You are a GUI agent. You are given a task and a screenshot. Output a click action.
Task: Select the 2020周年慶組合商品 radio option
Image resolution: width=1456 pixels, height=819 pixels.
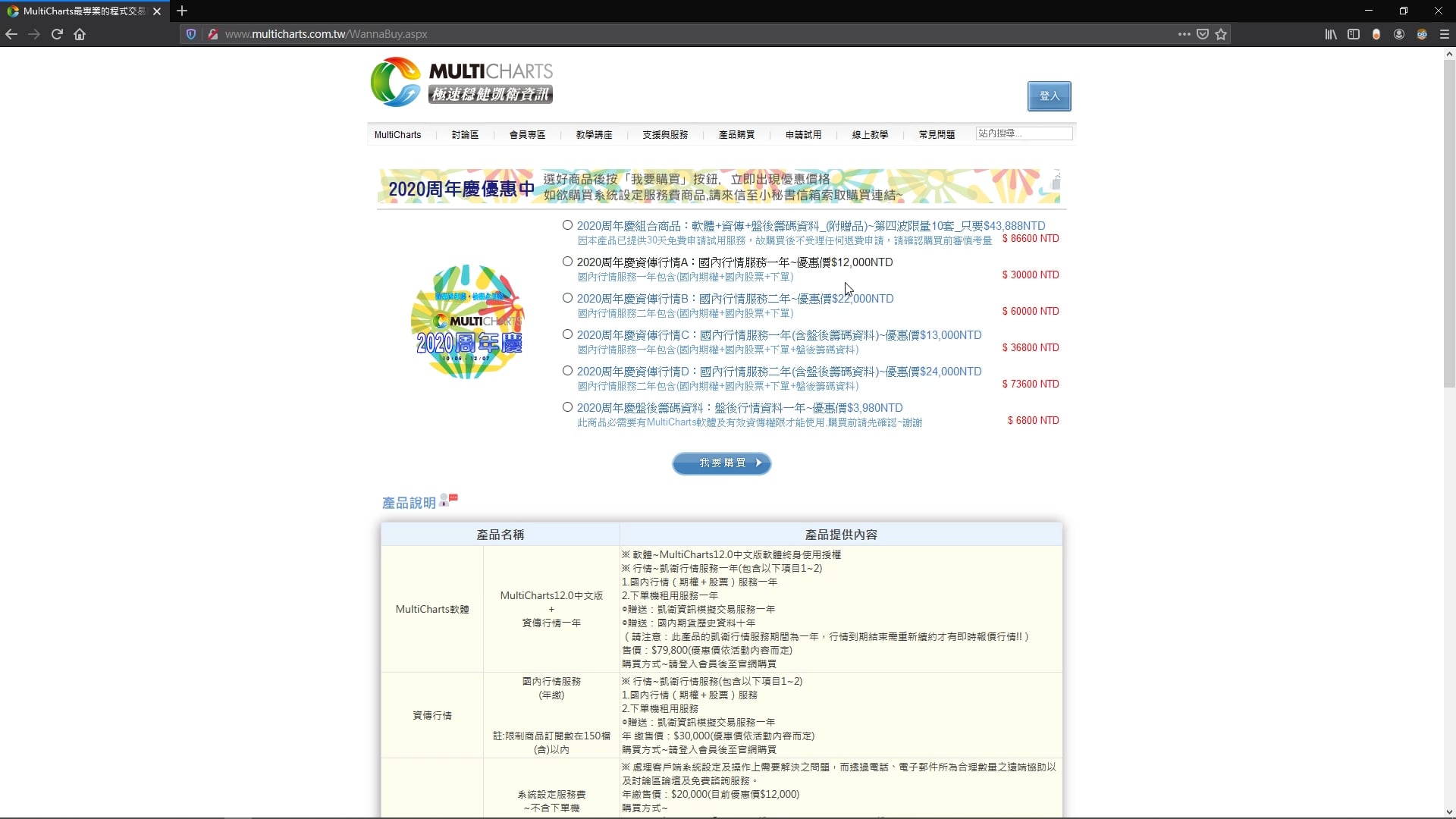(x=567, y=225)
